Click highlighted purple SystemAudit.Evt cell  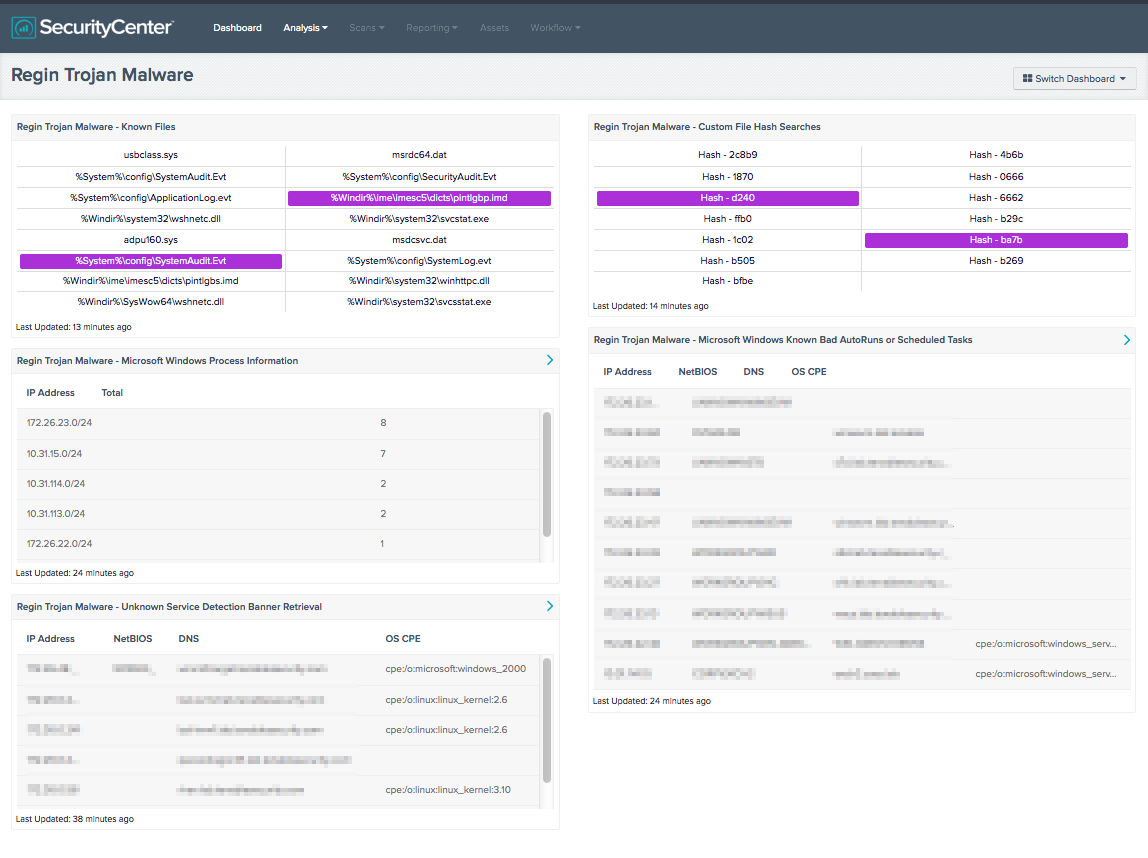151,261
